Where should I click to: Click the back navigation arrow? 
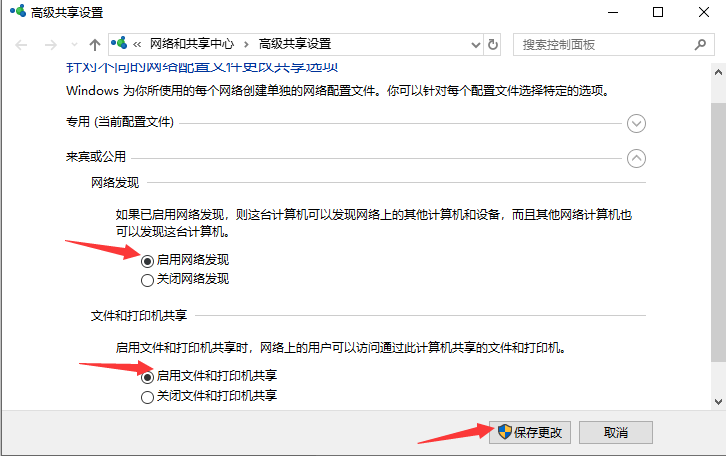tap(22, 45)
